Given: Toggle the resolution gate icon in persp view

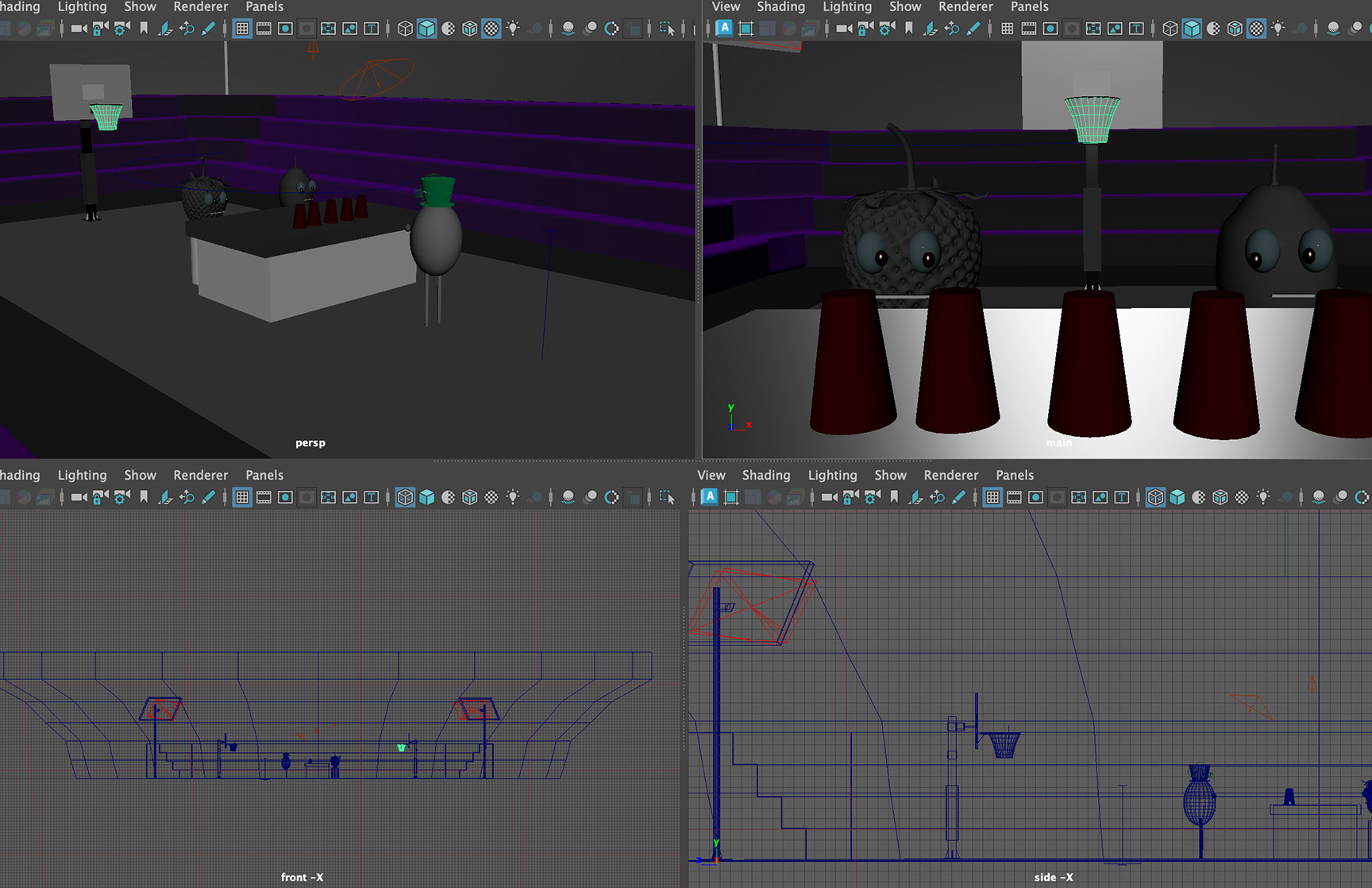Looking at the screenshot, I should click(x=285, y=28).
